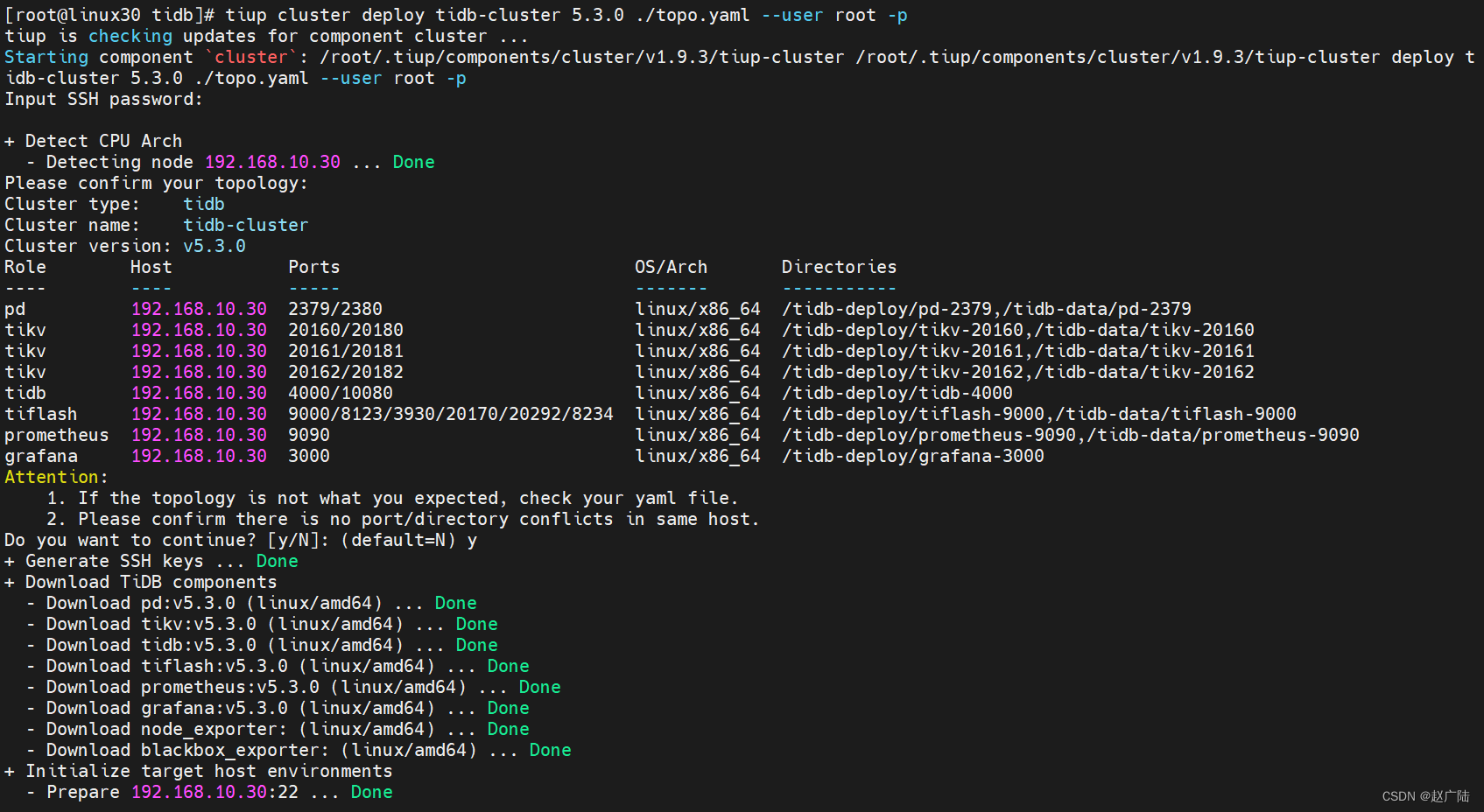Image resolution: width=1484 pixels, height=812 pixels.
Task: Click the 'Host' column header
Action: [151, 267]
